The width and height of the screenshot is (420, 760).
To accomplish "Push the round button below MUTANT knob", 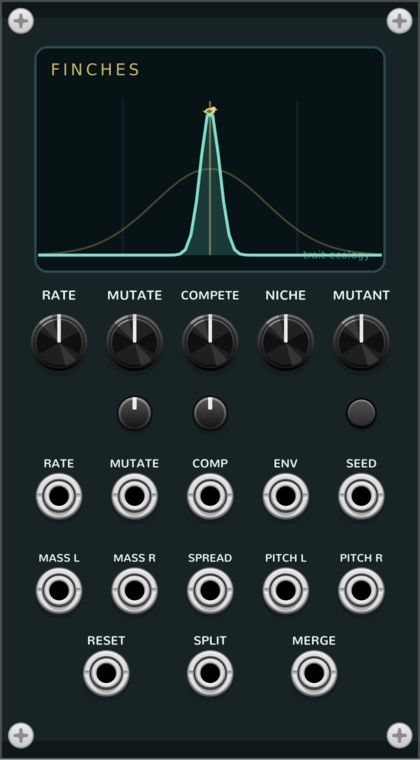I will 361,413.
